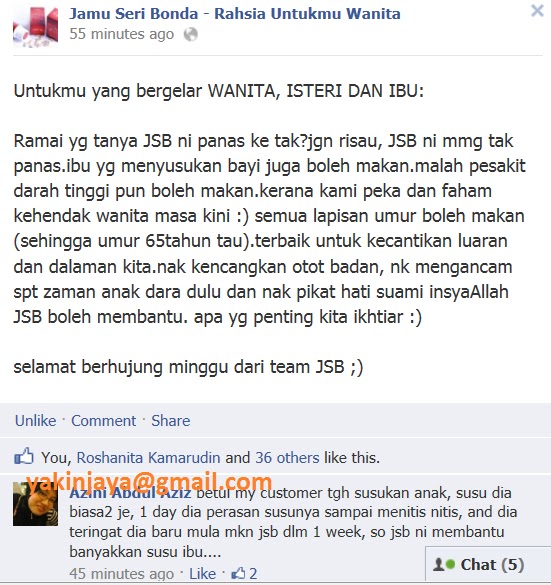This screenshot has width=551, height=585.
Task: Click the post body text paragraph
Action: click(269, 229)
